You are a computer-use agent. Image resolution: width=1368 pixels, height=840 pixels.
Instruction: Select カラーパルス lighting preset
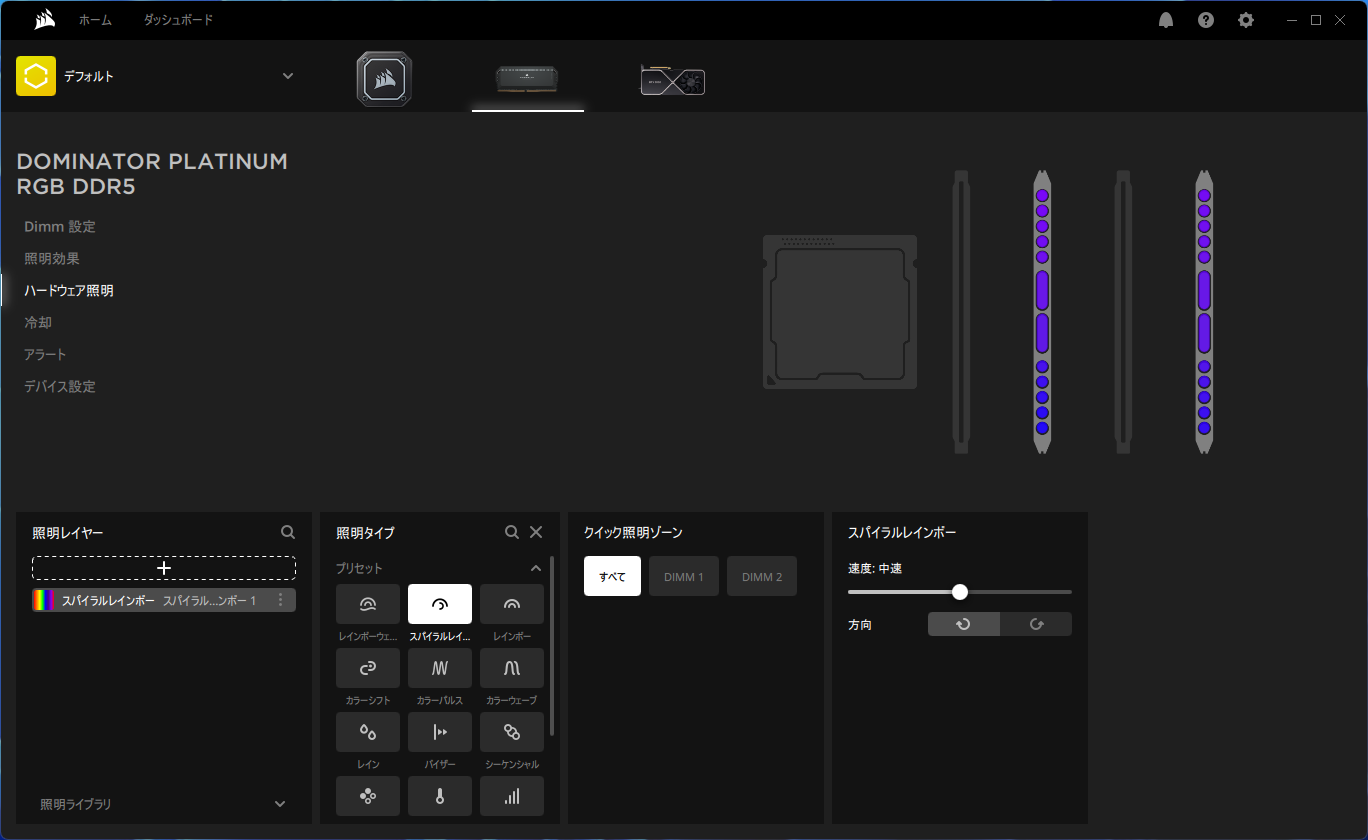(440, 668)
